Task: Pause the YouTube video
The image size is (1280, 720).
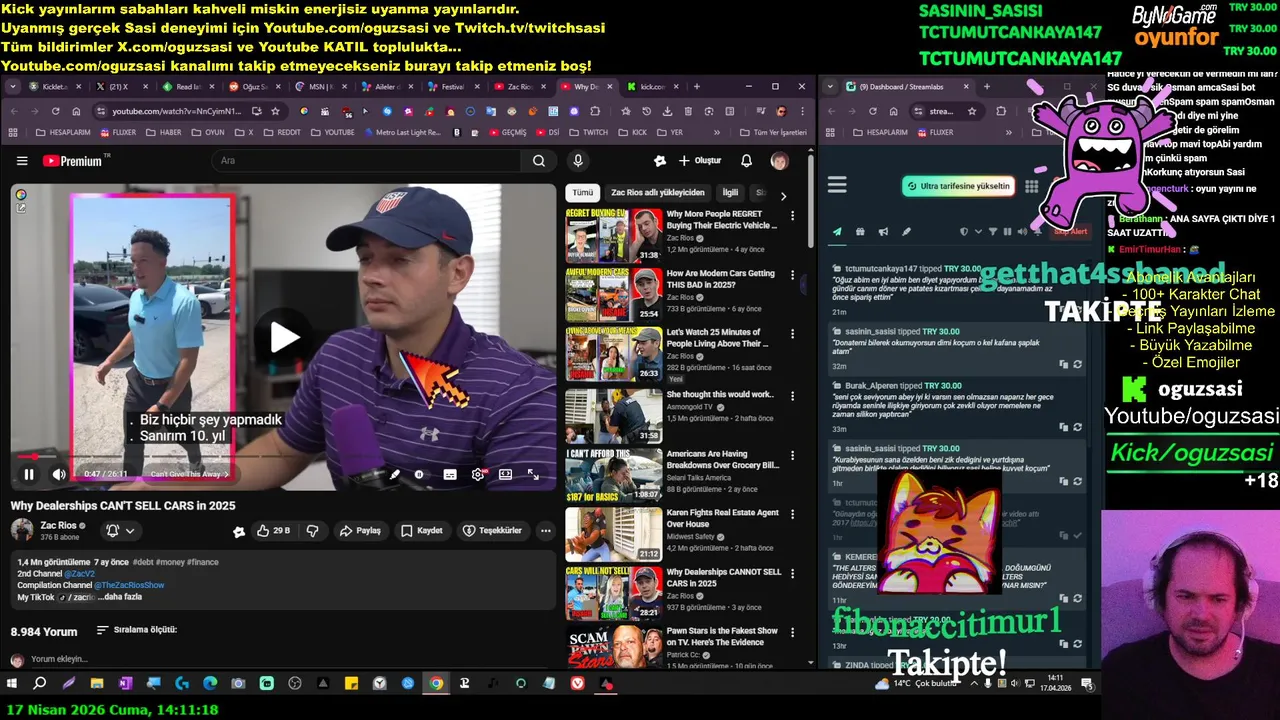Action: tap(29, 475)
